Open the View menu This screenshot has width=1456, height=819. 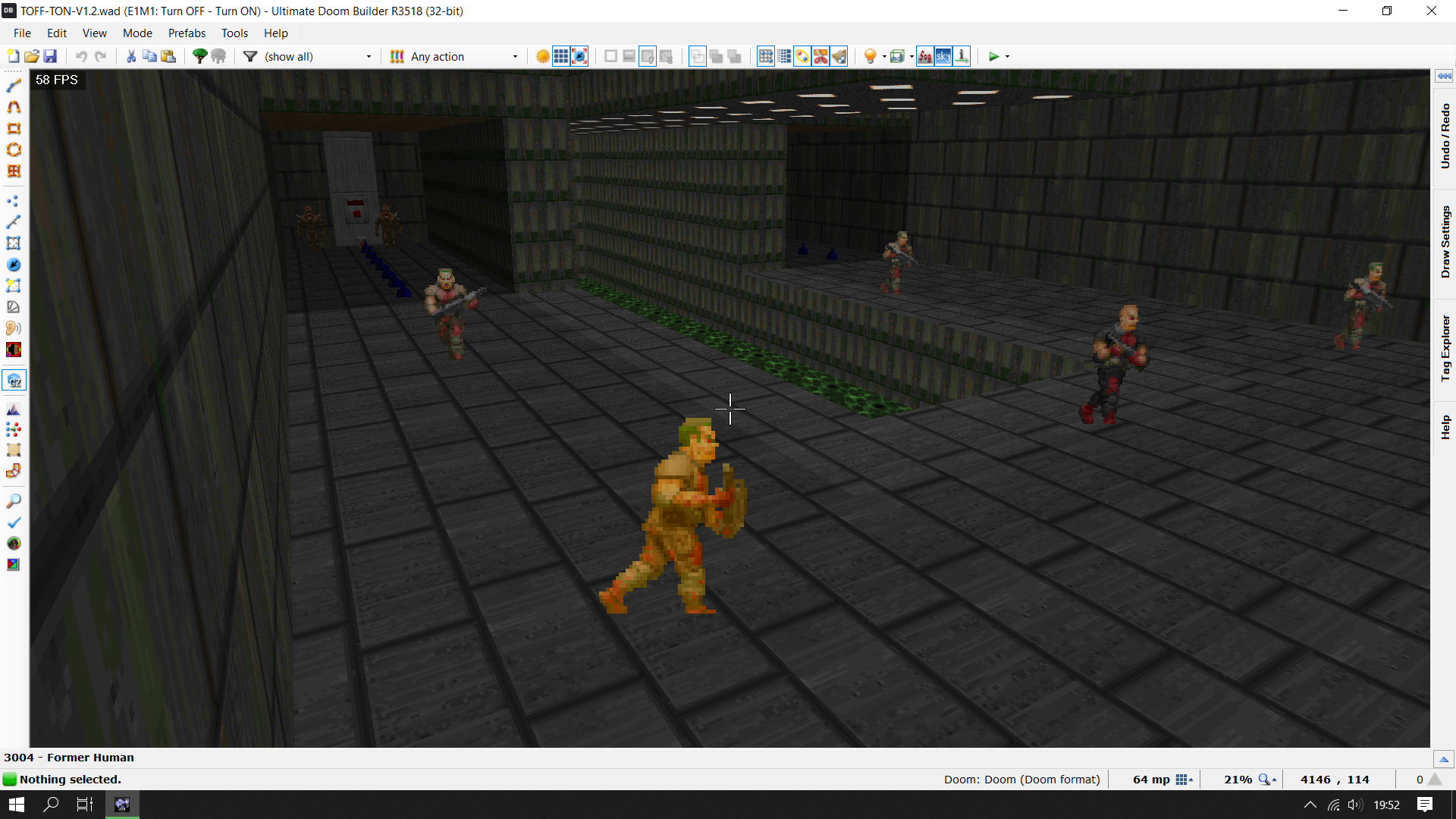coord(95,33)
